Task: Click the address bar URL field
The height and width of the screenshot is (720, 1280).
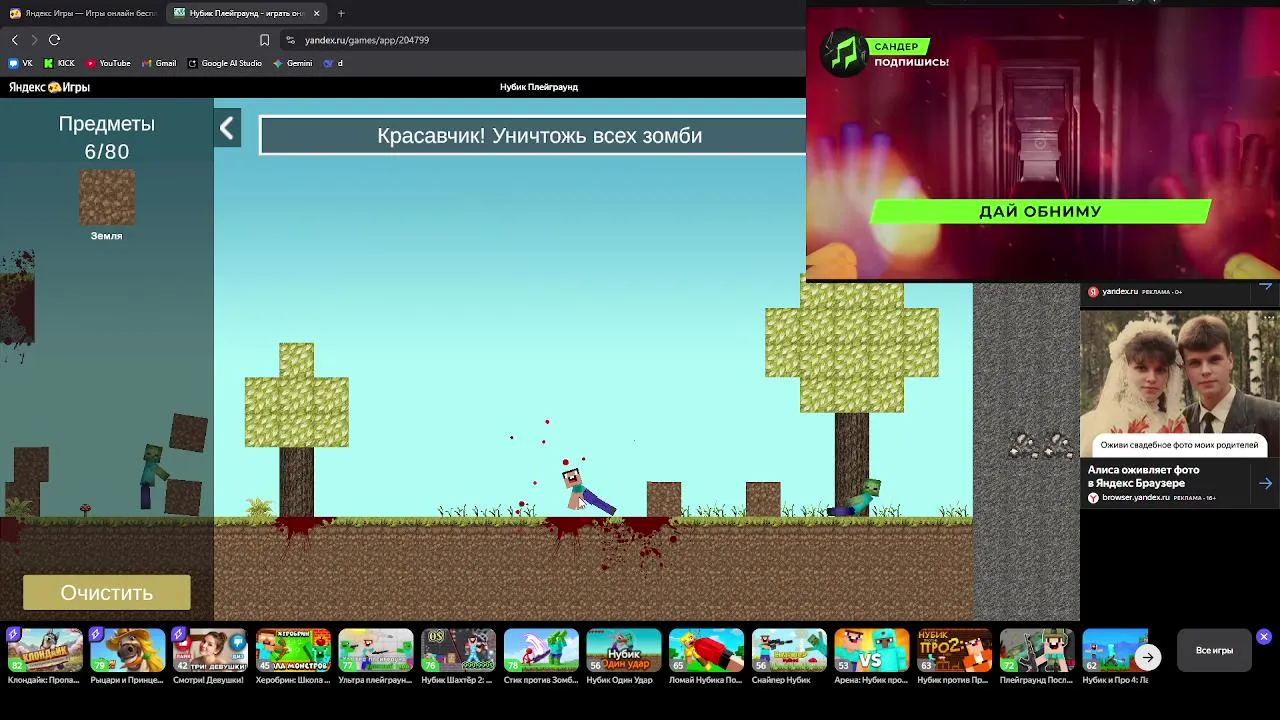Action: 540,40
